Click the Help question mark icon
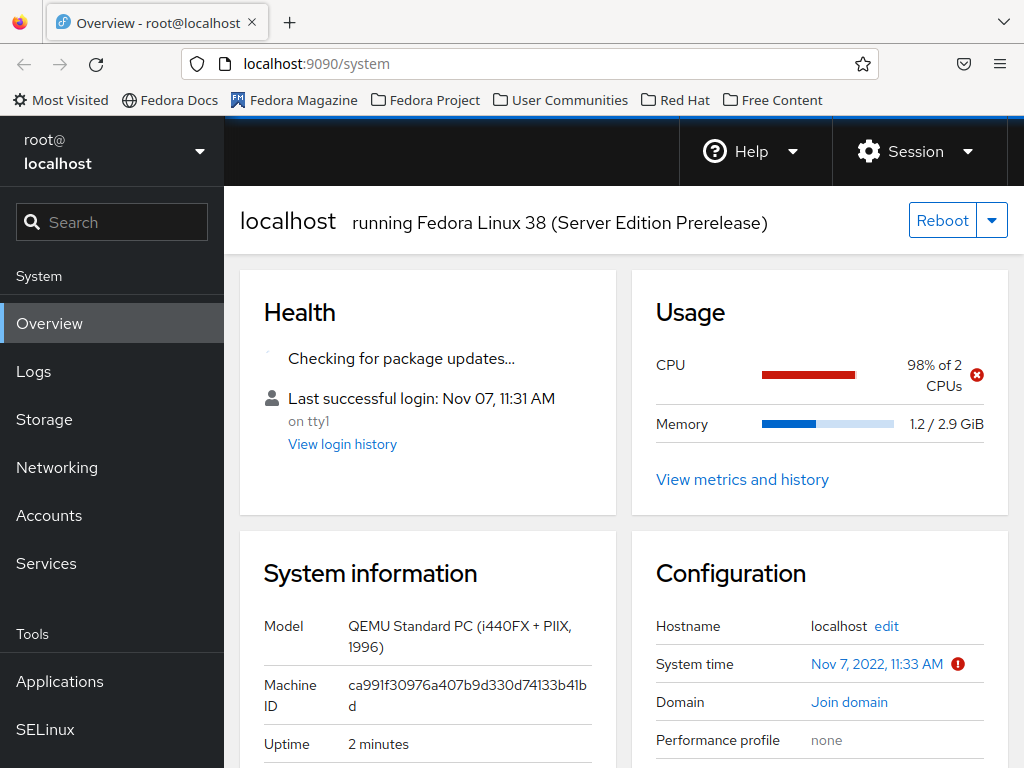The height and width of the screenshot is (768, 1024). pos(714,152)
